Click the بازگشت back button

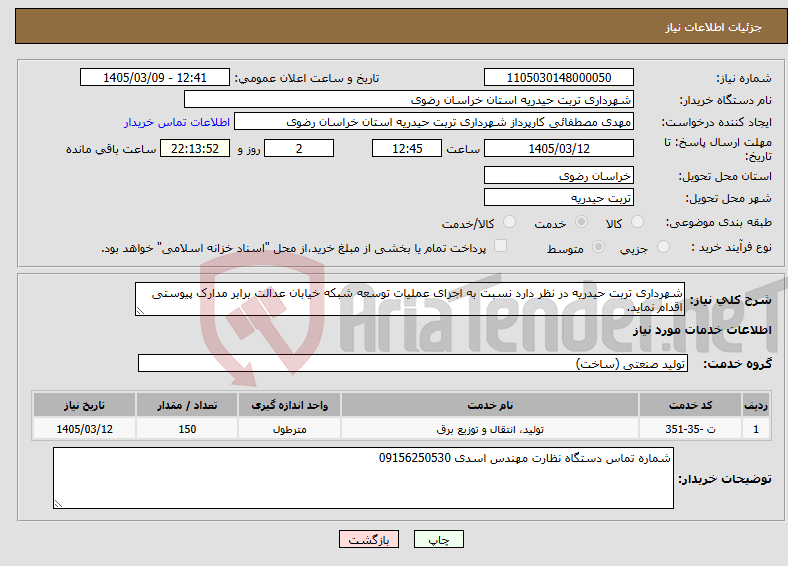[x=369, y=539]
